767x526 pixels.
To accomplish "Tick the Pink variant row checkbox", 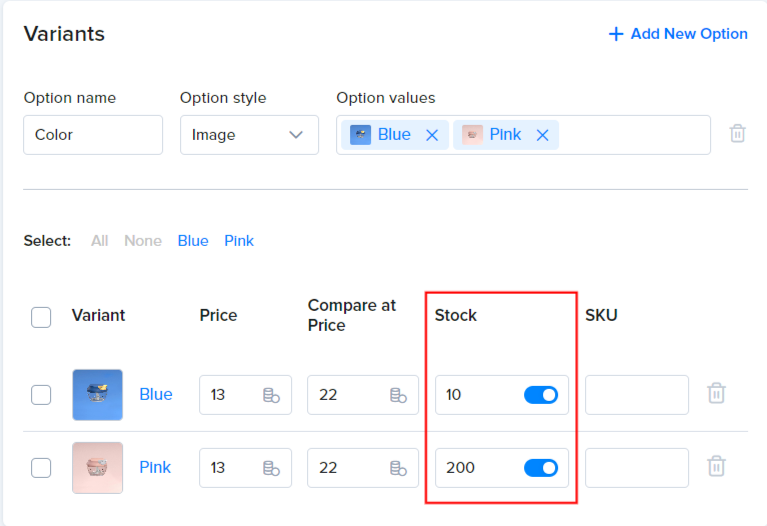I will pyautogui.click(x=41, y=468).
